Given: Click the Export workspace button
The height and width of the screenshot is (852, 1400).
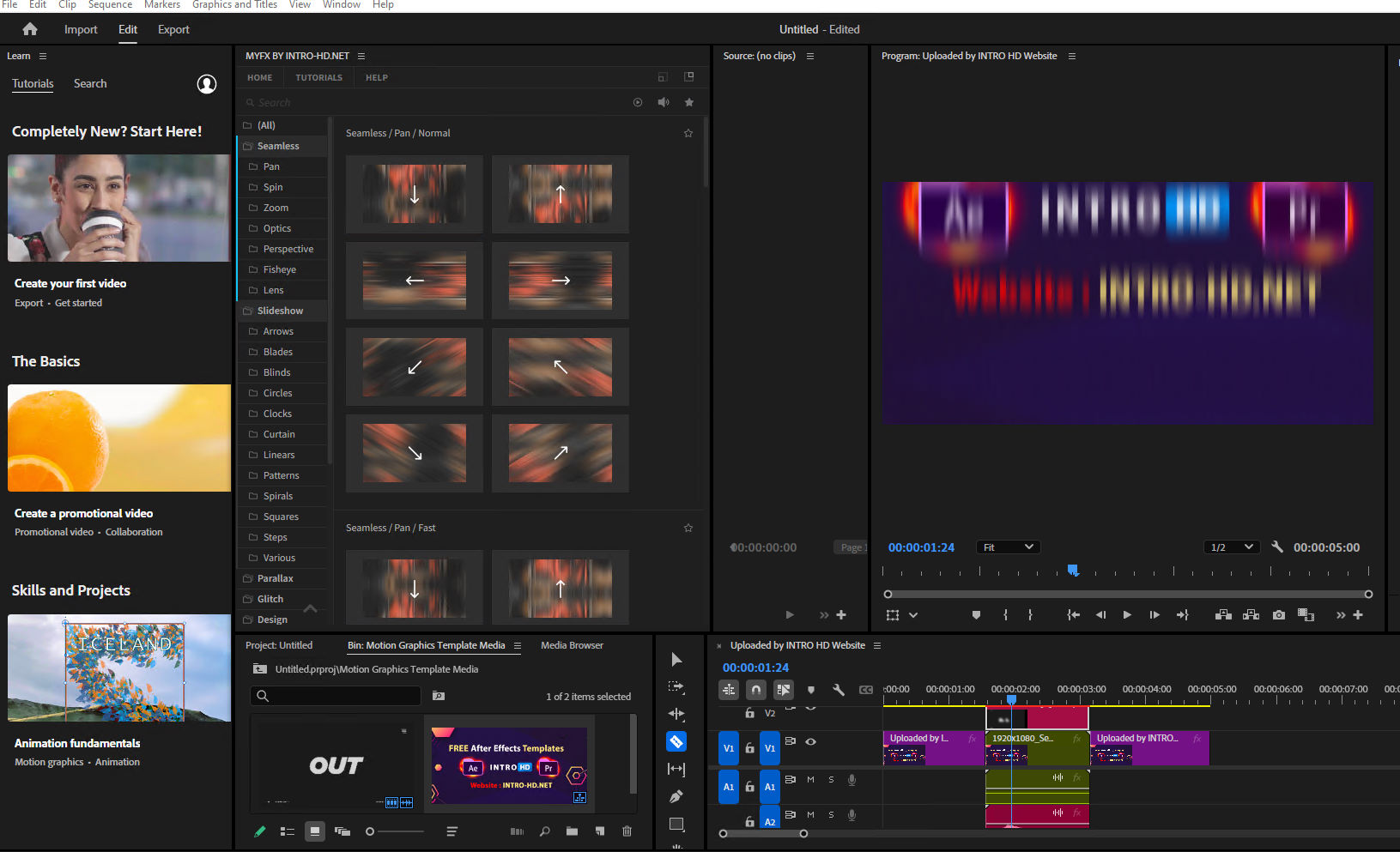Looking at the screenshot, I should tap(173, 29).
